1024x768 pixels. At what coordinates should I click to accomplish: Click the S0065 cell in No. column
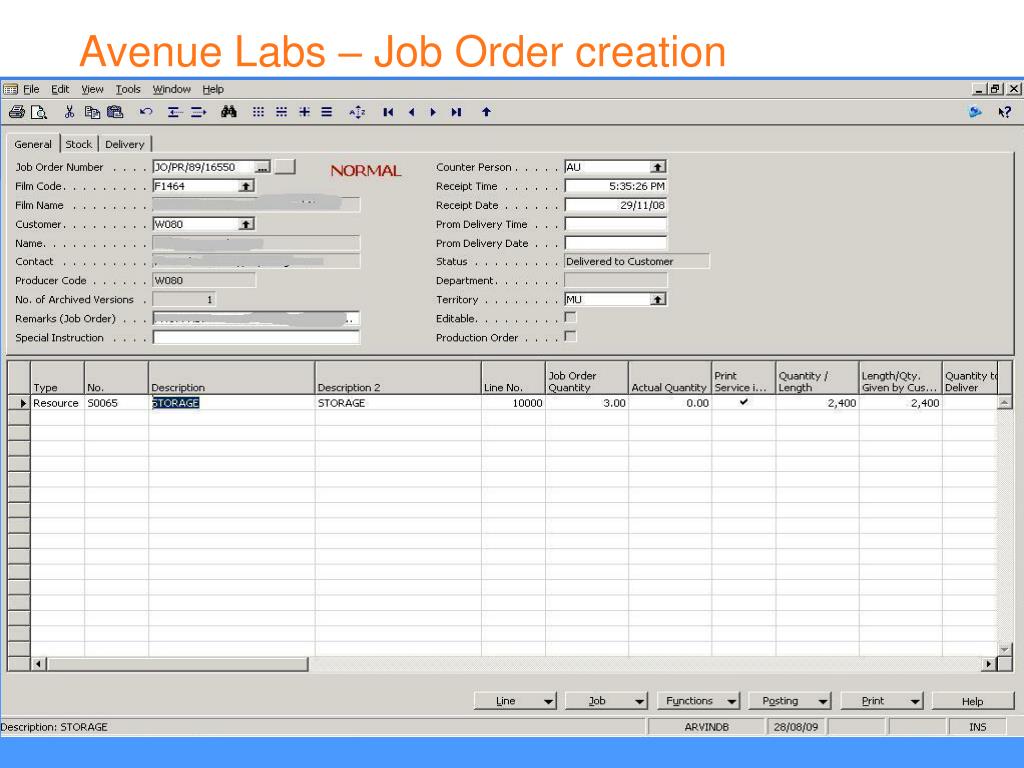pyautogui.click(x=116, y=403)
